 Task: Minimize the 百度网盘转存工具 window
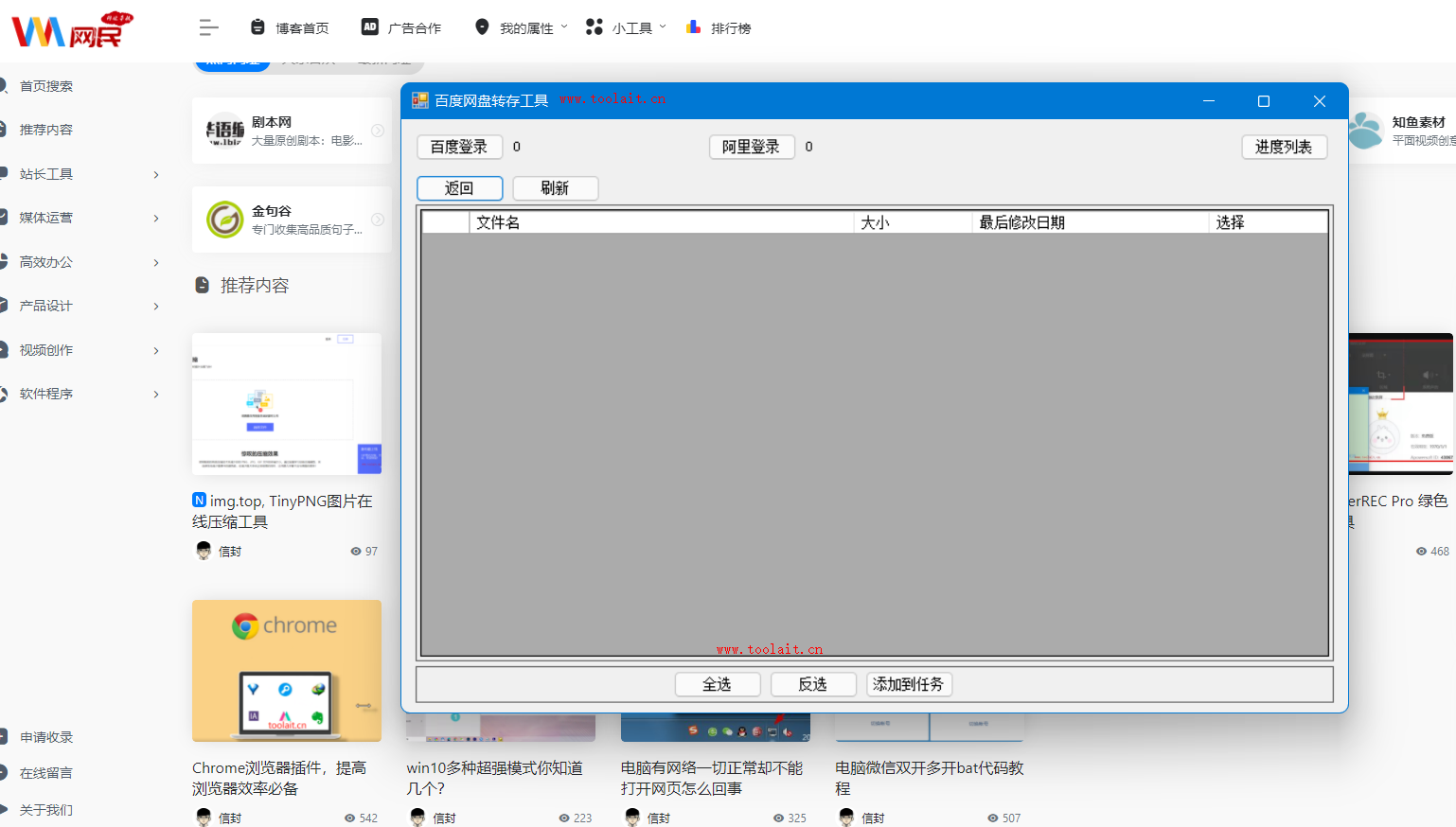click(x=1209, y=101)
